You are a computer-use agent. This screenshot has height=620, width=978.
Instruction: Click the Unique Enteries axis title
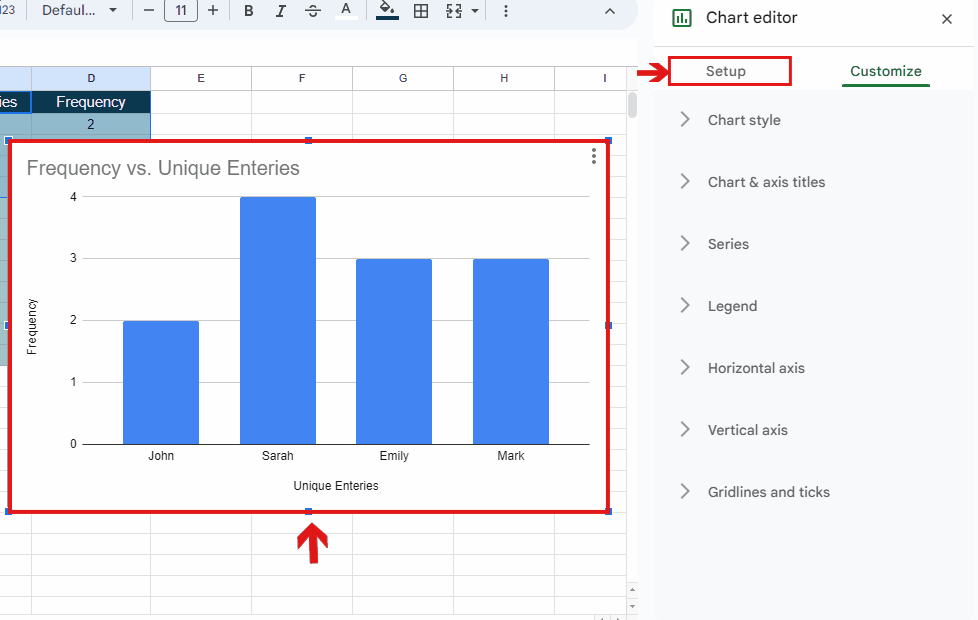[x=336, y=486]
